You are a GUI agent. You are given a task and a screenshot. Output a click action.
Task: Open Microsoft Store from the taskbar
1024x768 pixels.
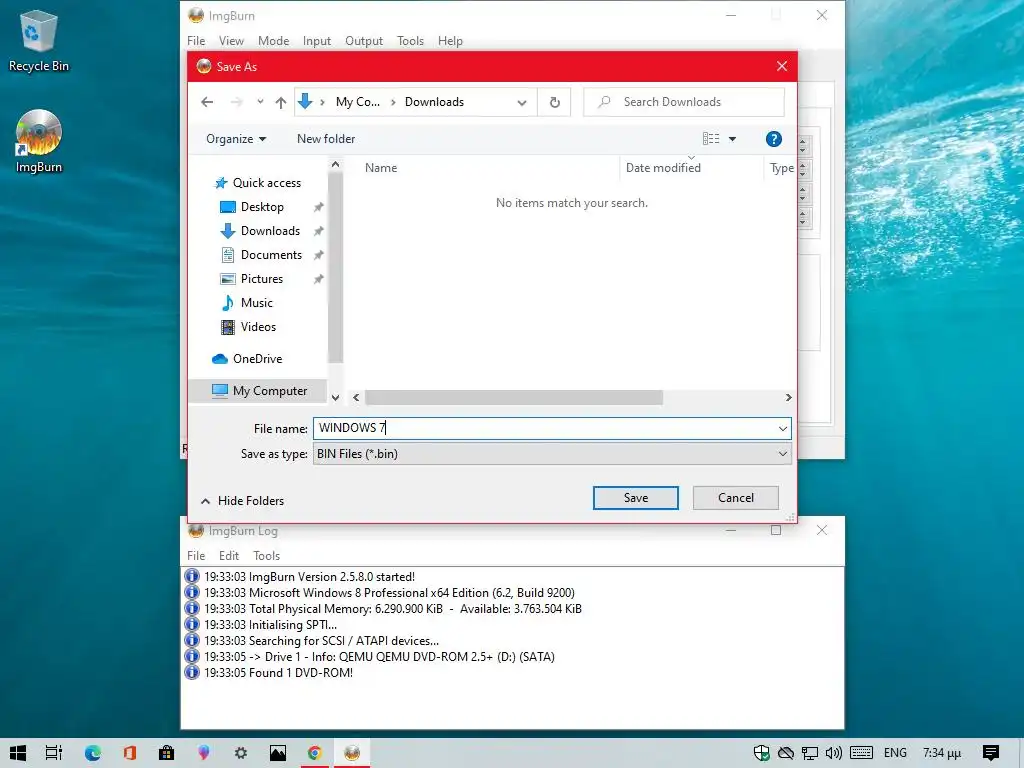click(167, 753)
